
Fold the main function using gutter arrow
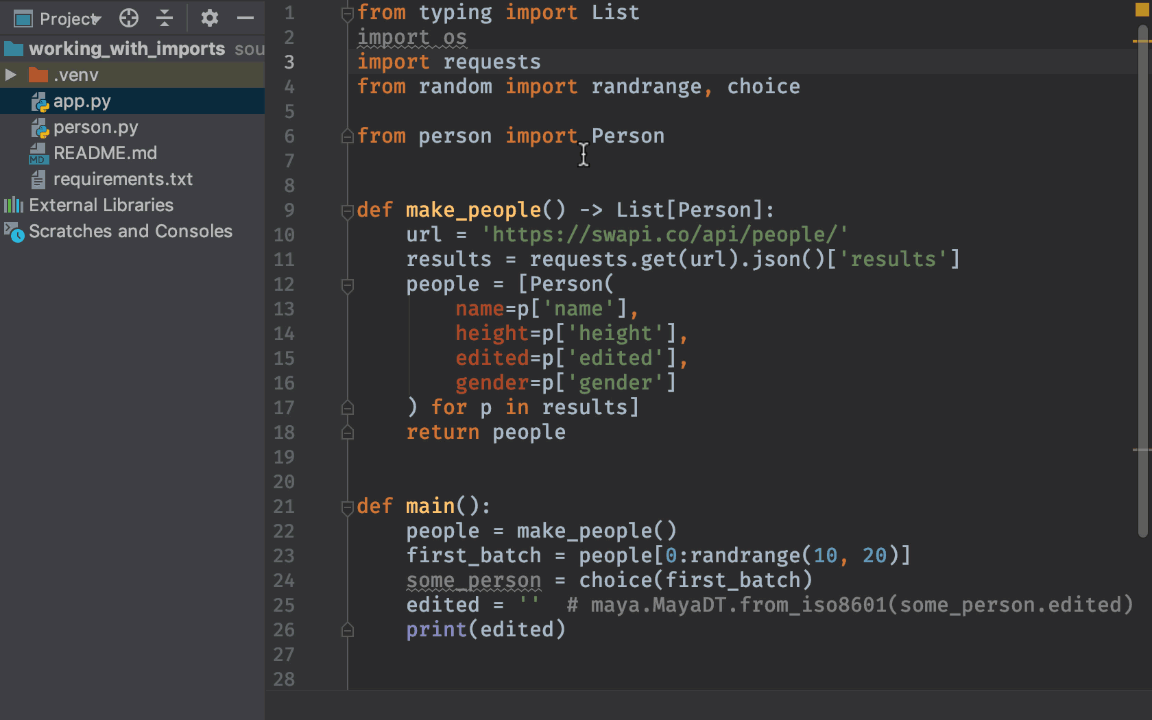pyautogui.click(x=347, y=505)
